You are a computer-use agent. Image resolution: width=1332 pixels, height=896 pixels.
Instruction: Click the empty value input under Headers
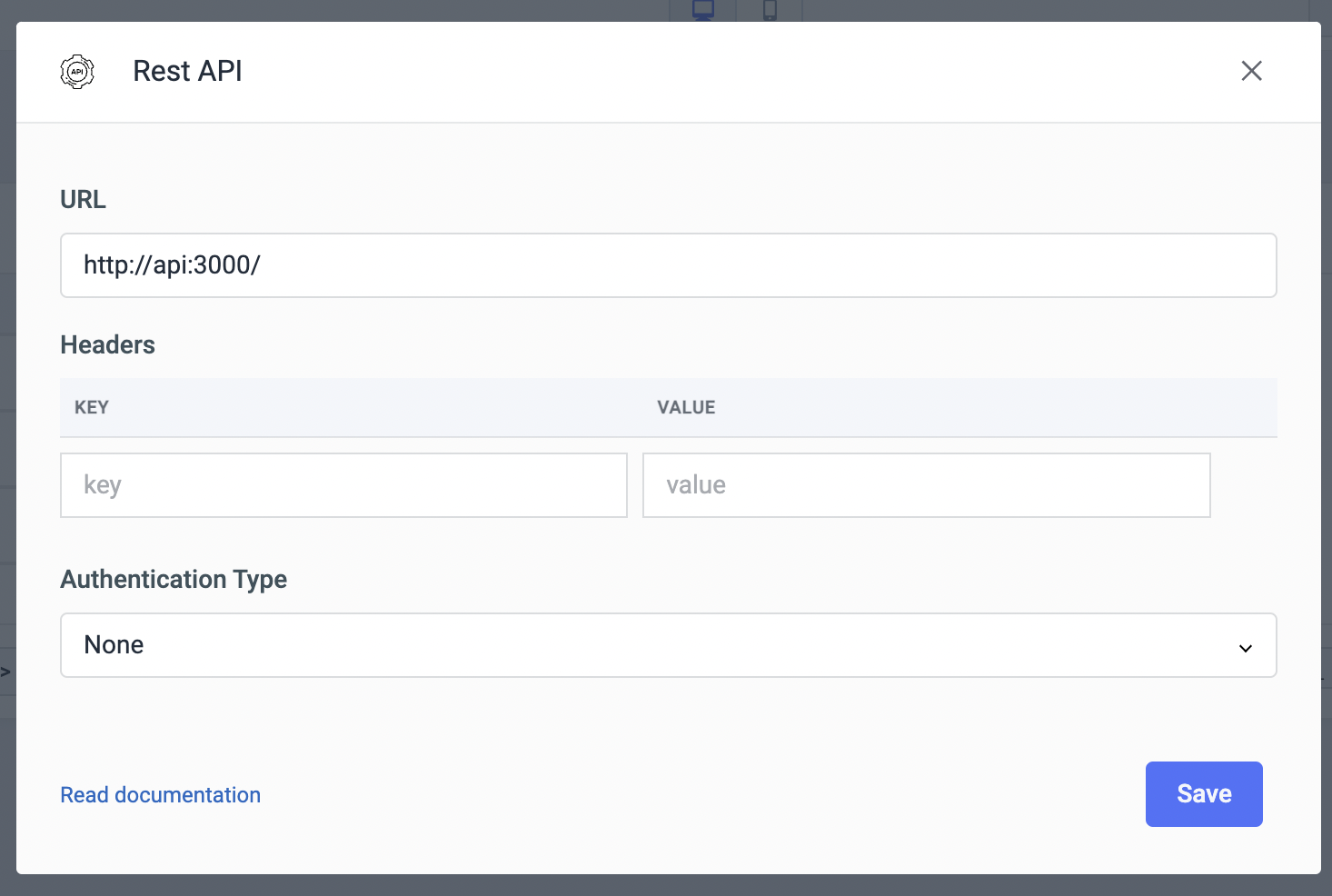[926, 484]
